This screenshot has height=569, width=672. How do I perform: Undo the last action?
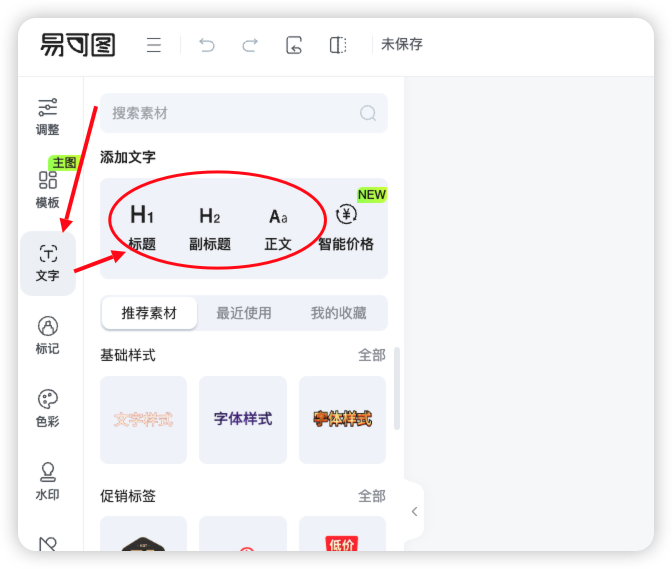[207, 45]
